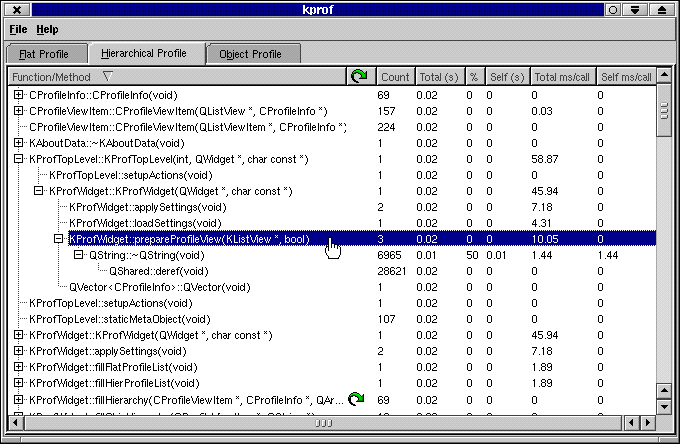Viewport: 680px width, 444px height.
Task: Expand KProfWidget::fillHierarchy node
Action: click(18, 399)
